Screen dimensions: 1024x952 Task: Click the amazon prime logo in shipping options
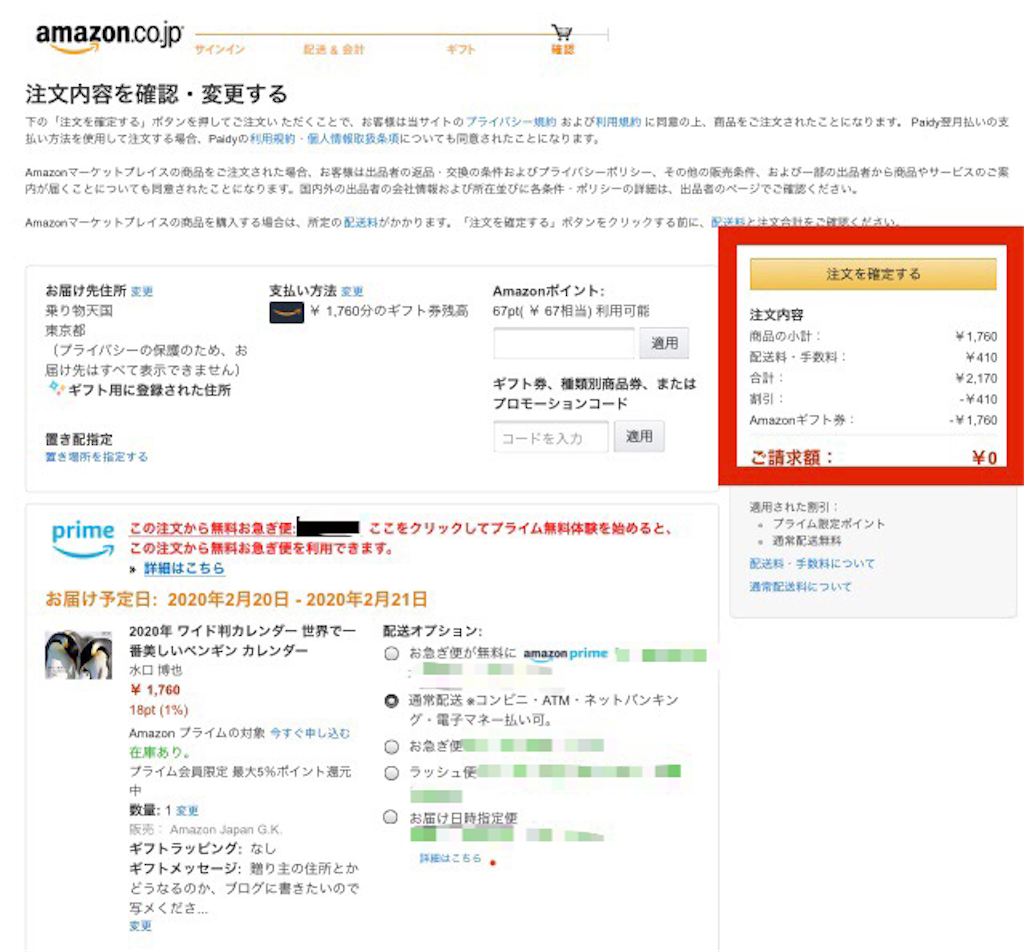click(x=566, y=654)
